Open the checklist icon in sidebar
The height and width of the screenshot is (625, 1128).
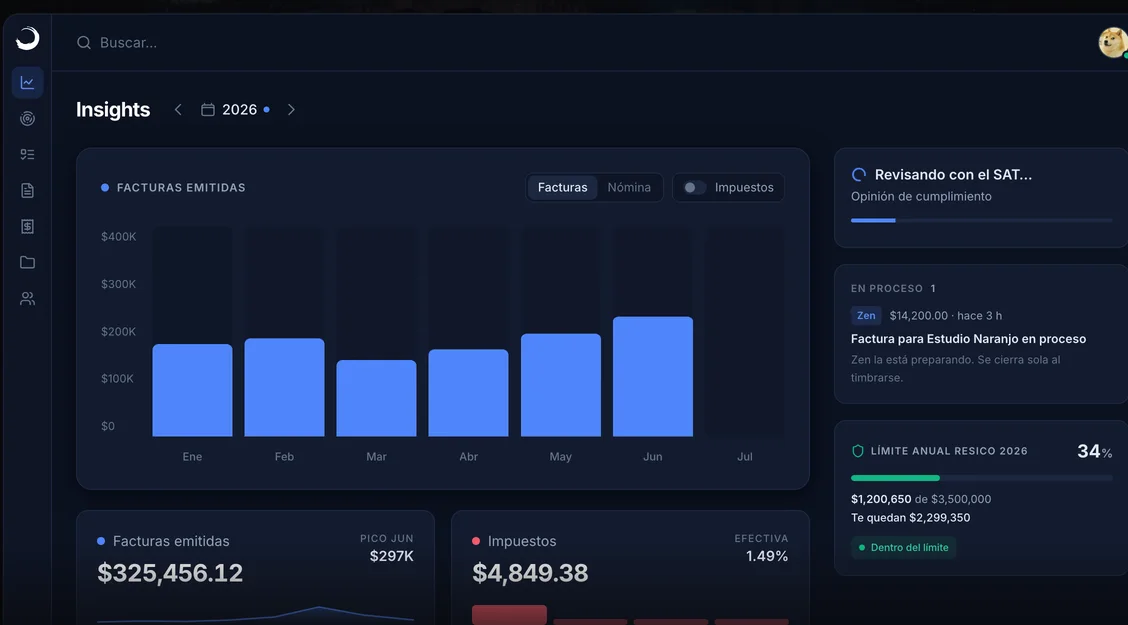[x=27, y=155]
